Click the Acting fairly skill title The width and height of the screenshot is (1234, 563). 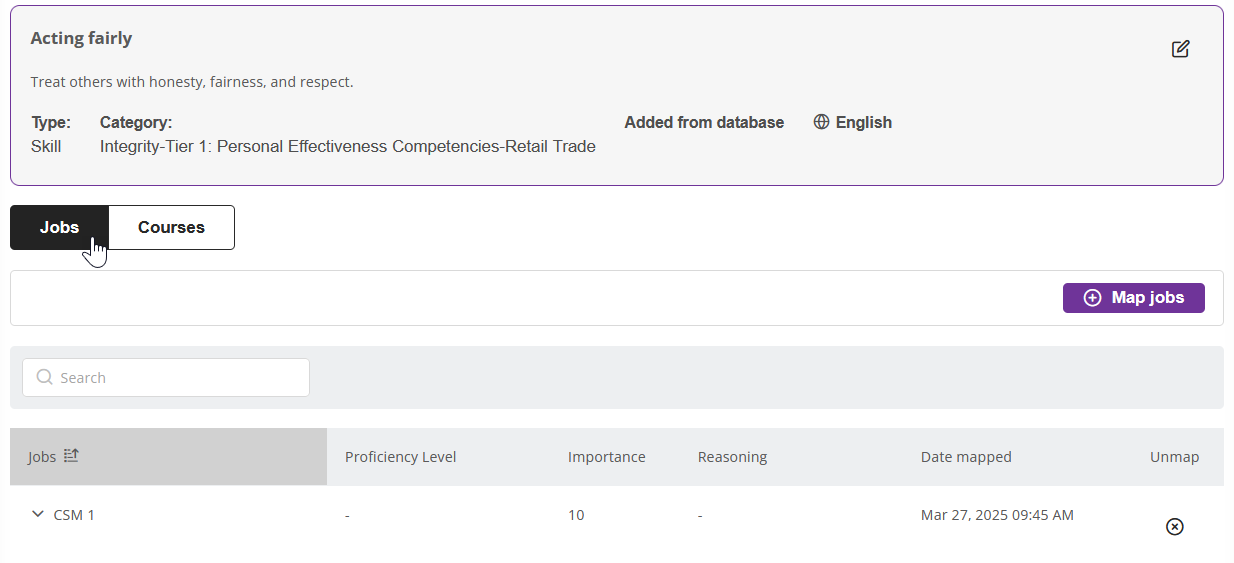[x=81, y=38]
